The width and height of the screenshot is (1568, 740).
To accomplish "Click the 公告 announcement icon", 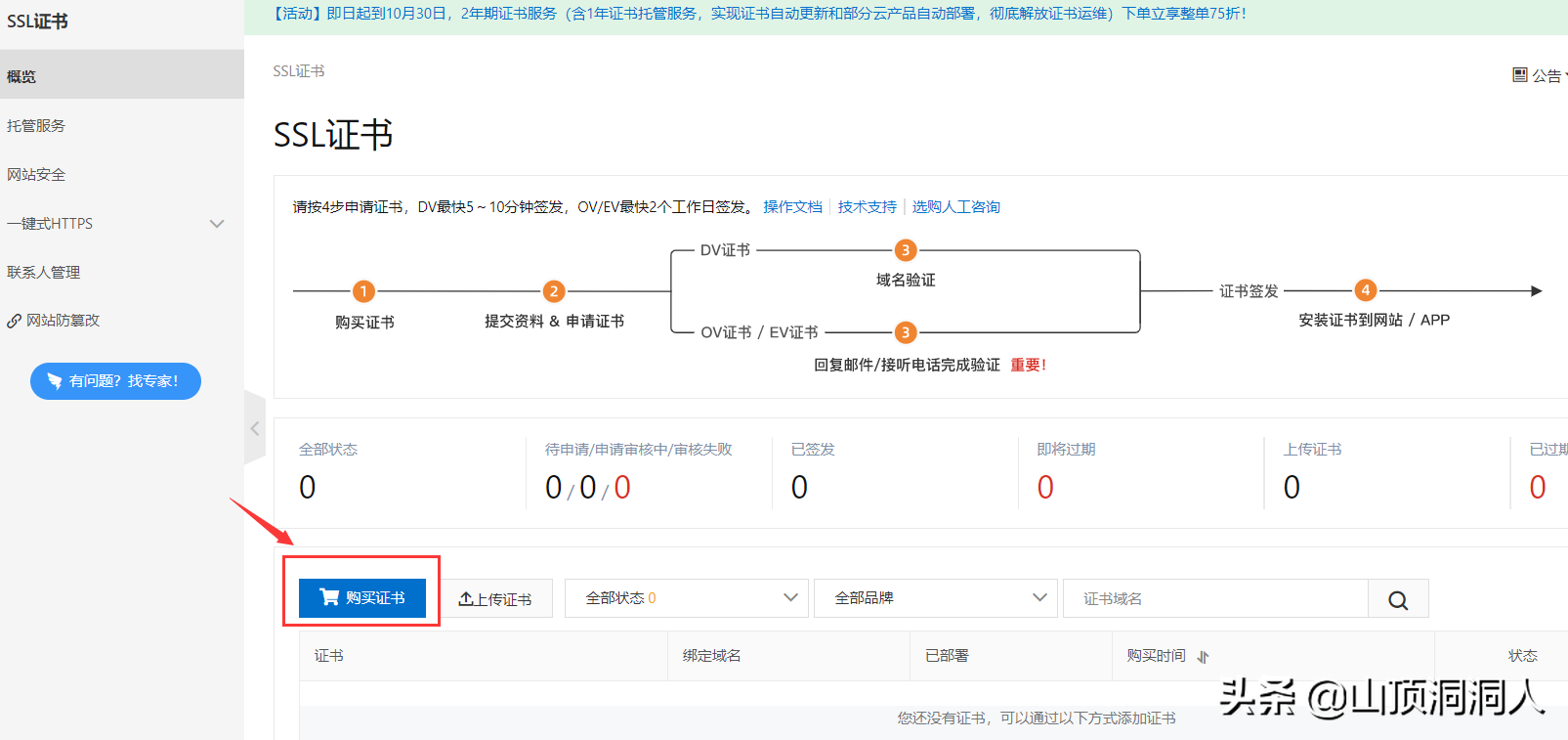I will [x=1520, y=75].
